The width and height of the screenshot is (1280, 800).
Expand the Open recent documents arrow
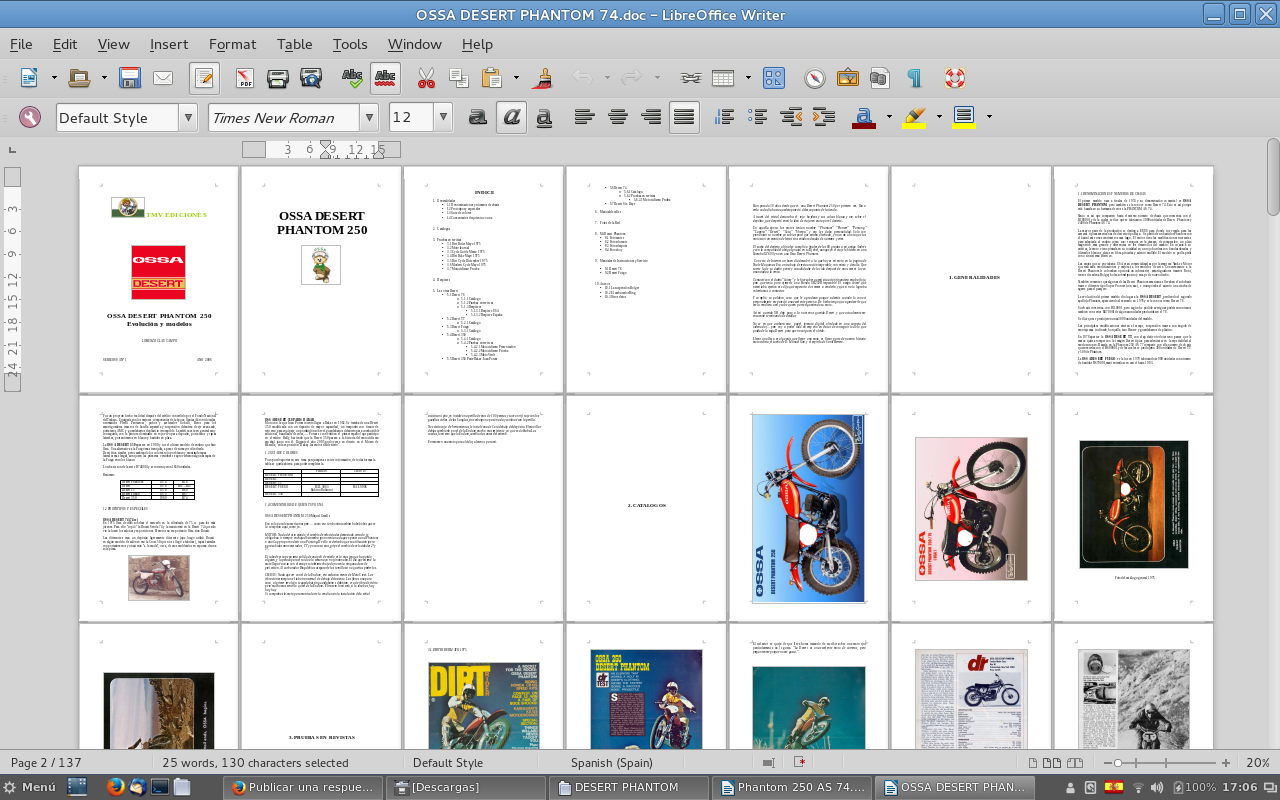coord(103,78)
